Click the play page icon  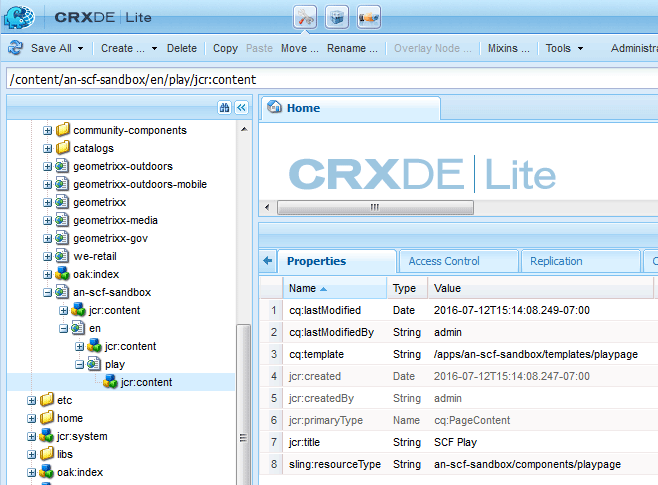(94, 364)
